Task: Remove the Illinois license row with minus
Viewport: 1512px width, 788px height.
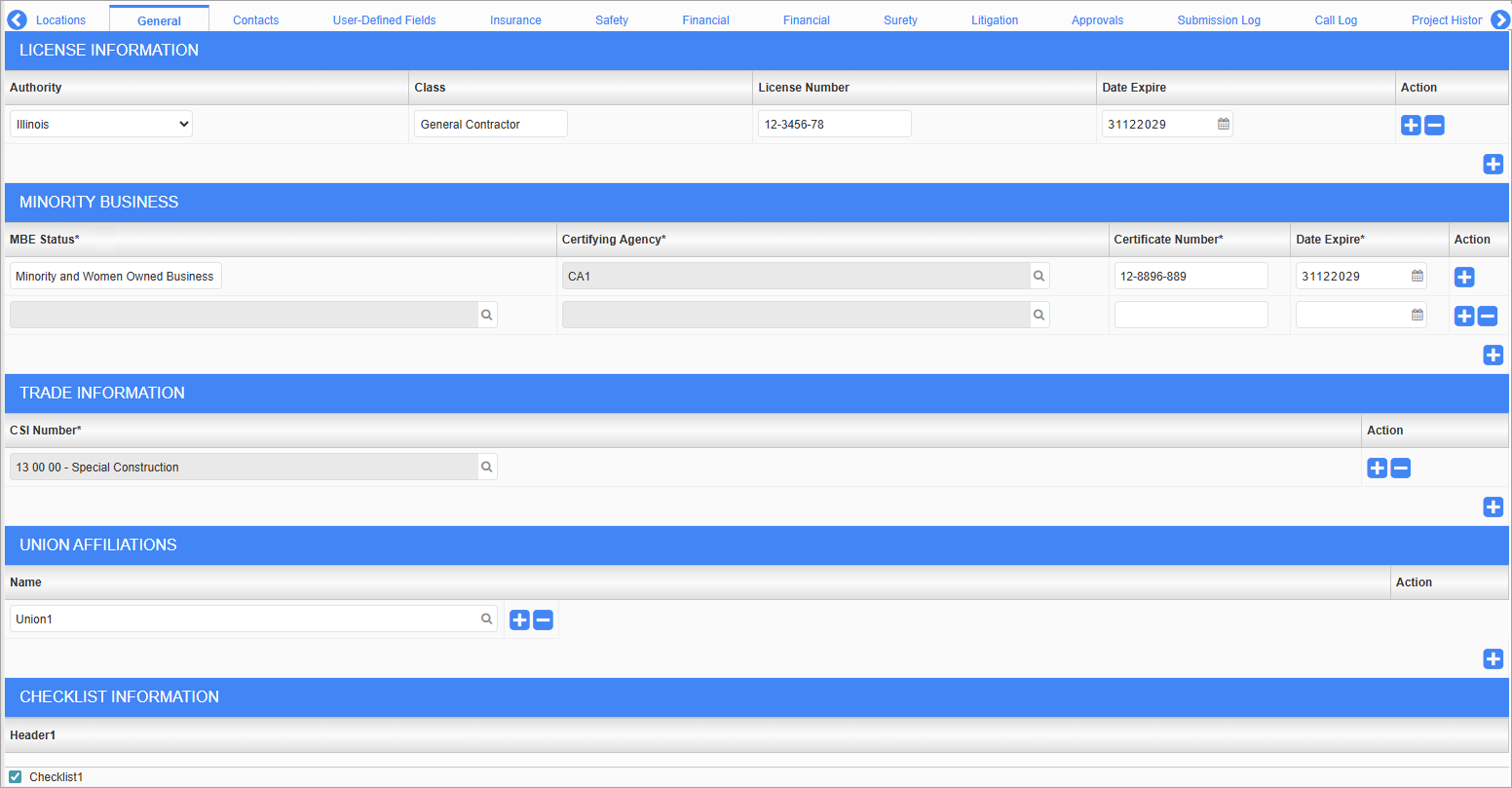Action: click(x=1434, y=125)
